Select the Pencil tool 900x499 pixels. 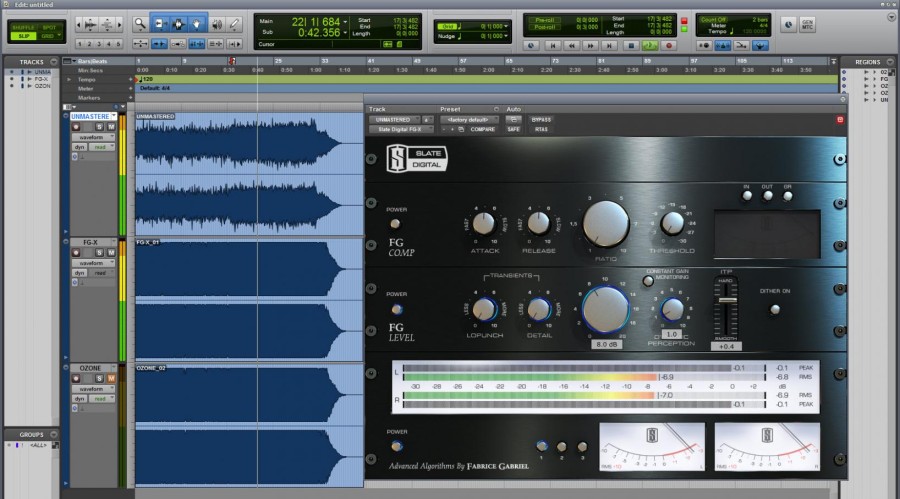(234, 24)
